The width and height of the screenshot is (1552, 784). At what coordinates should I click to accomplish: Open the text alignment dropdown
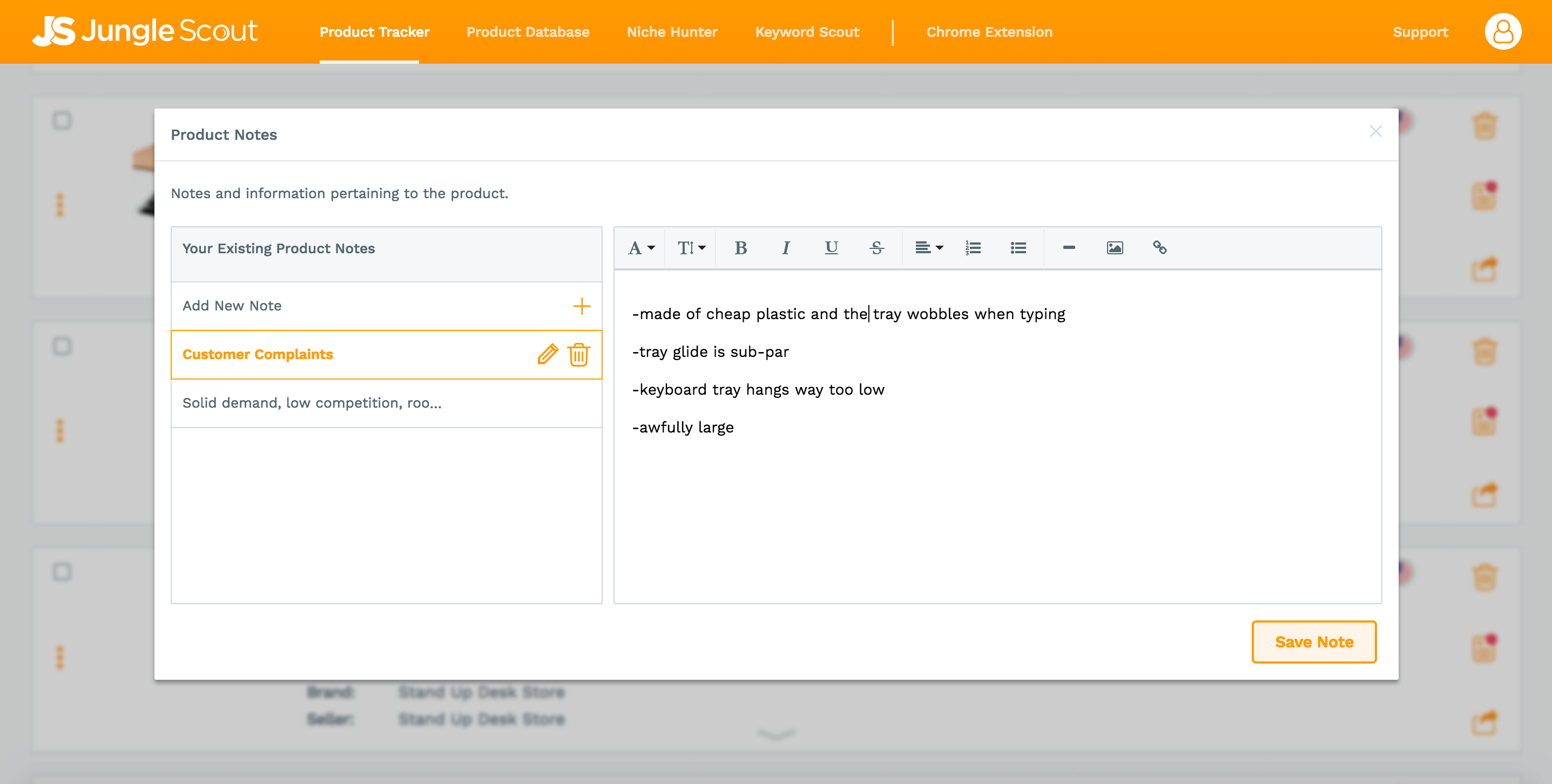click(928, 248)
